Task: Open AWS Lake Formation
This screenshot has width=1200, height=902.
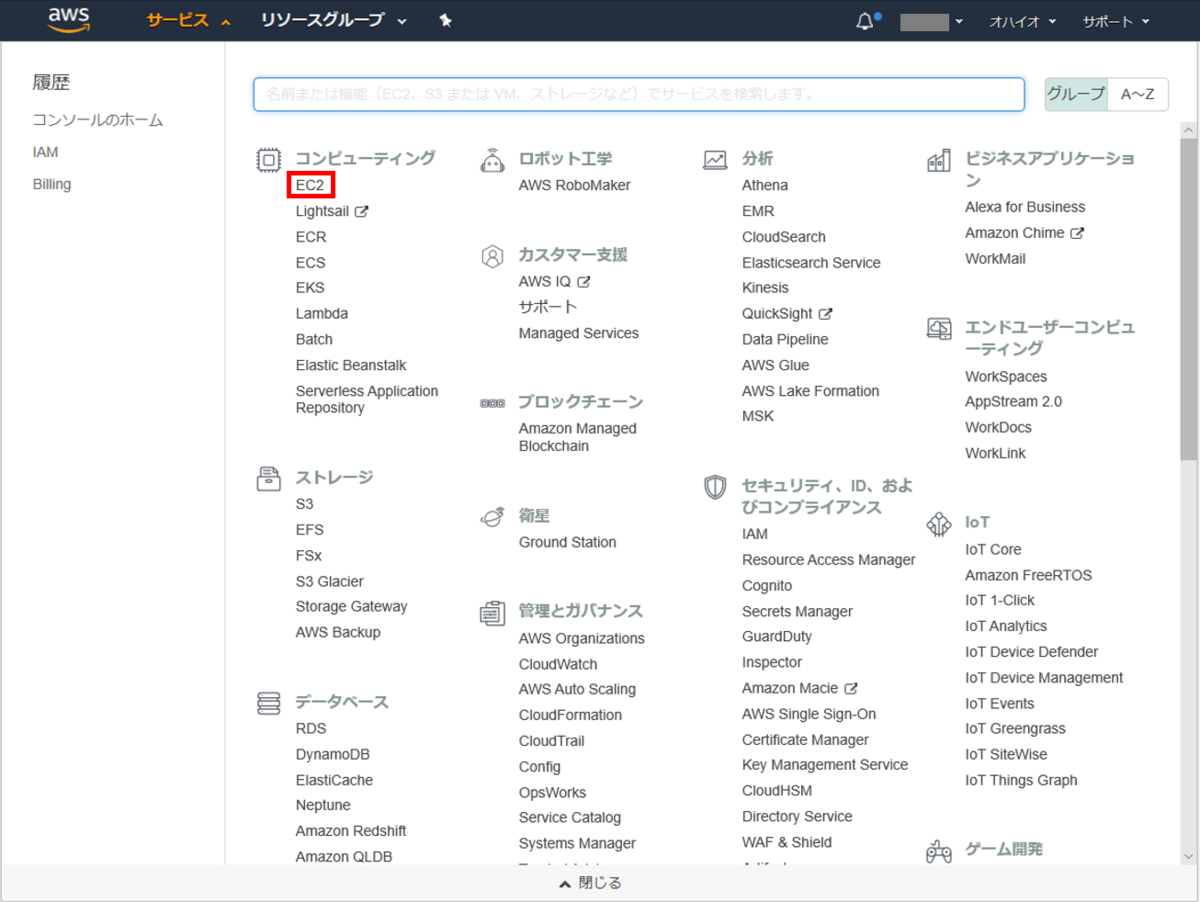Action: click(x=811, y=391)
